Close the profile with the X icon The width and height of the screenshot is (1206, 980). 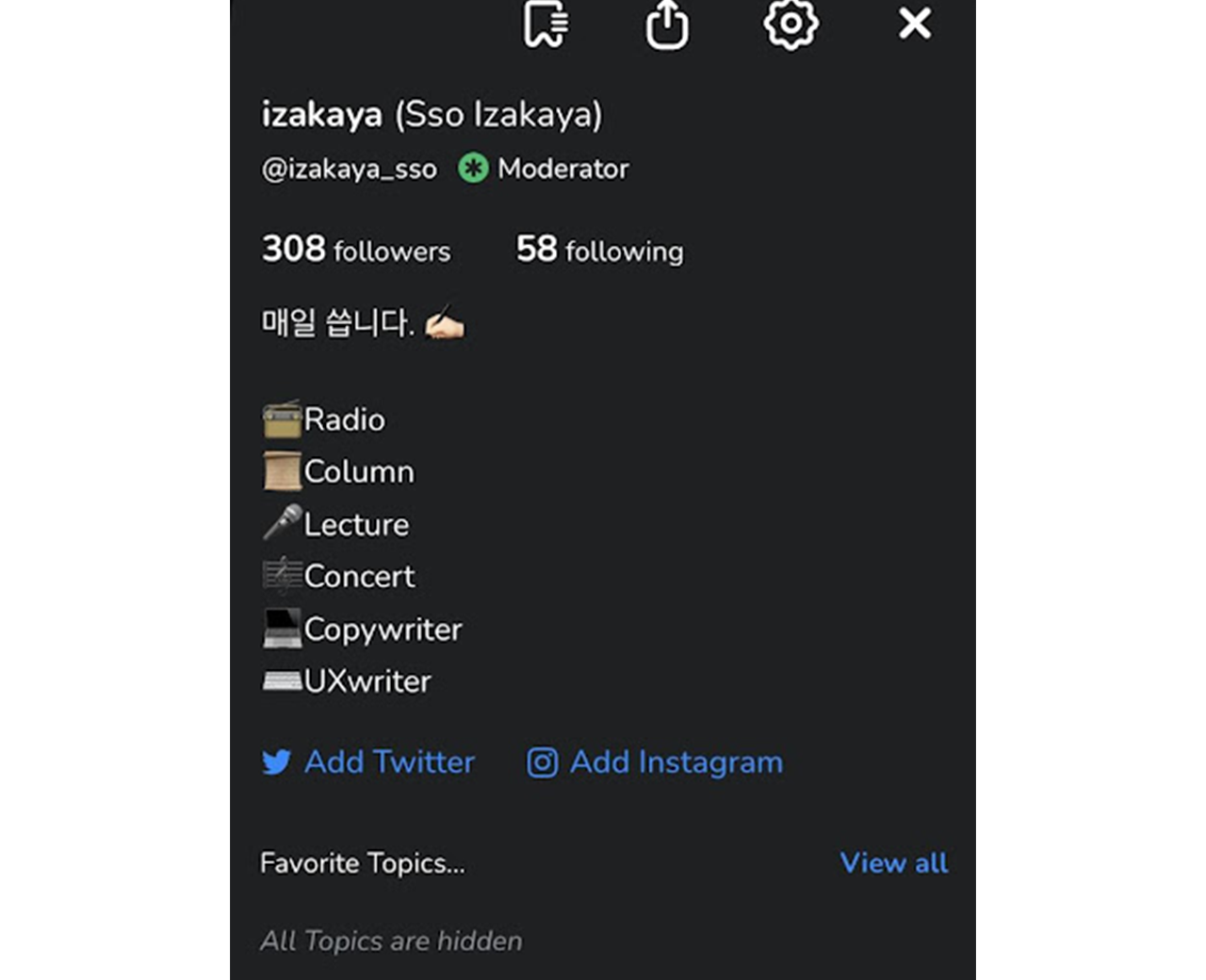(x=914, y=23)
